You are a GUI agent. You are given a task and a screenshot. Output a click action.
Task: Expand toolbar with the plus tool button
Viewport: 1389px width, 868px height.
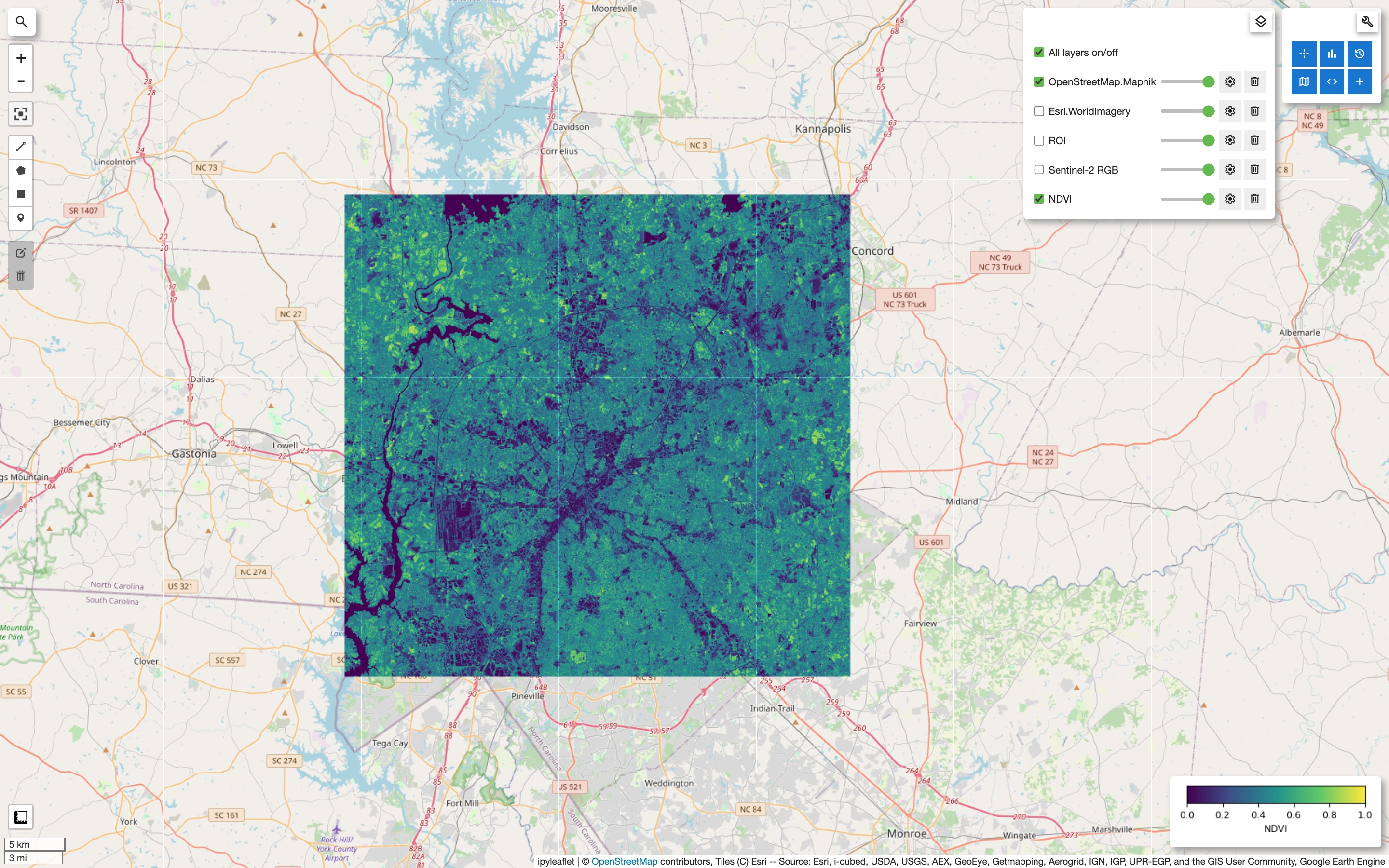pos(1359,81)
